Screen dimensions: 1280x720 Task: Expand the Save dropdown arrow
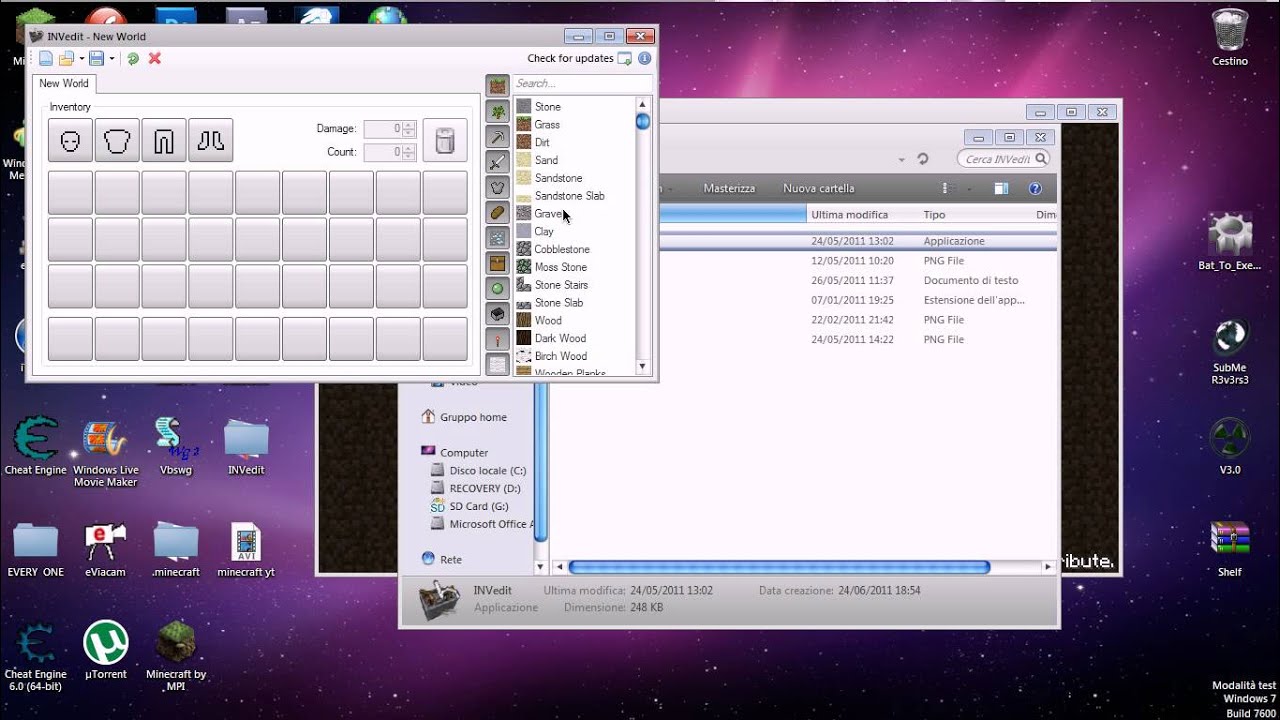[112, 59]
